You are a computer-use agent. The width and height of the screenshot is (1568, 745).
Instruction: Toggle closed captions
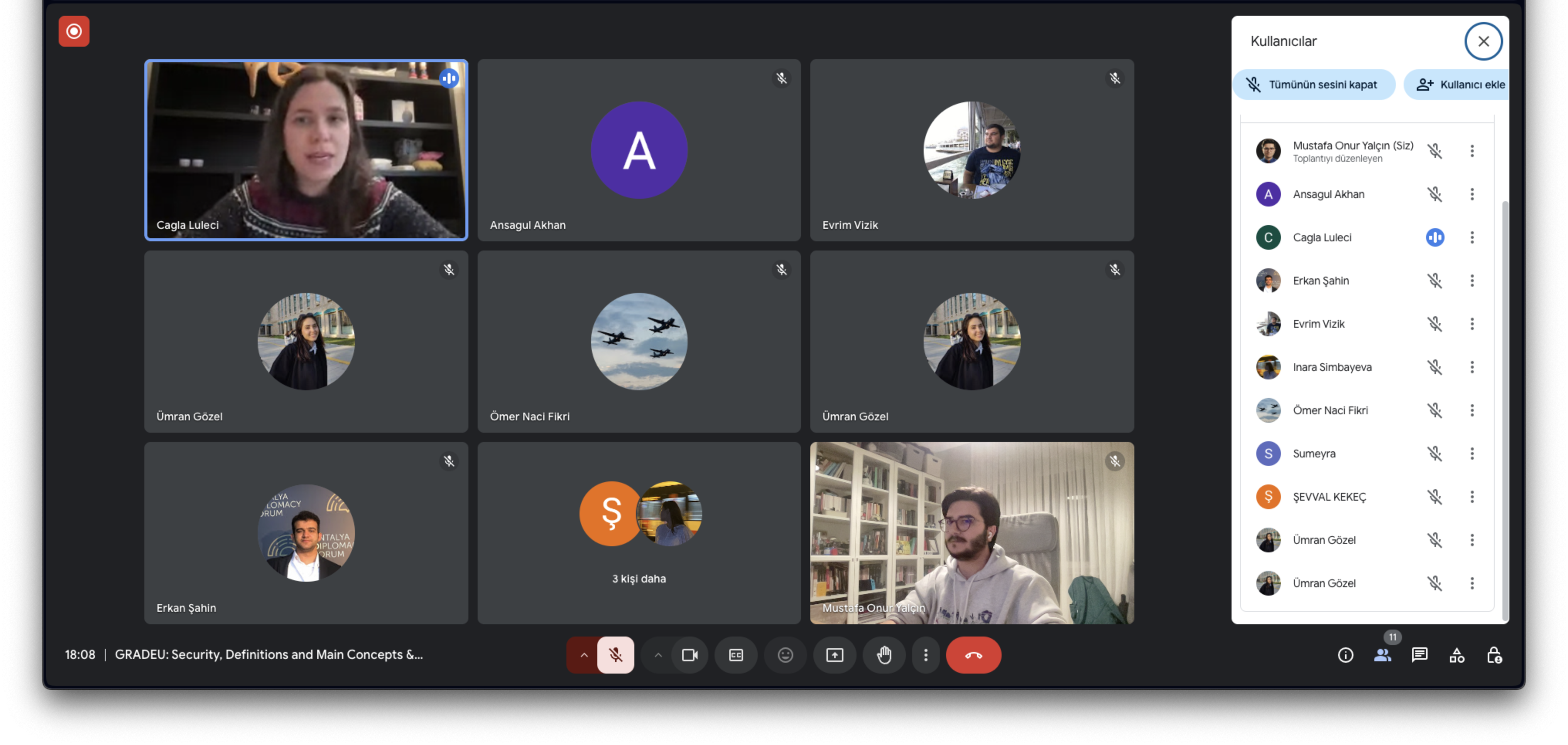pyautogui.click(x=736, y=655)
